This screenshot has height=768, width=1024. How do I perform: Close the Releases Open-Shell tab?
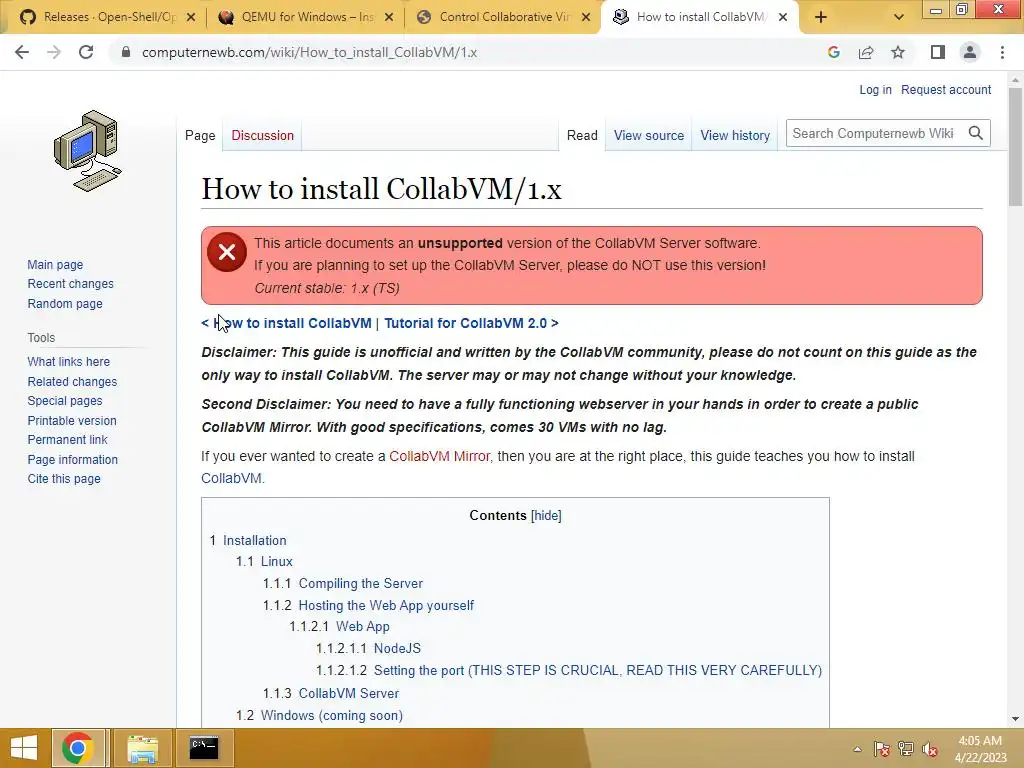pos(191,18)
